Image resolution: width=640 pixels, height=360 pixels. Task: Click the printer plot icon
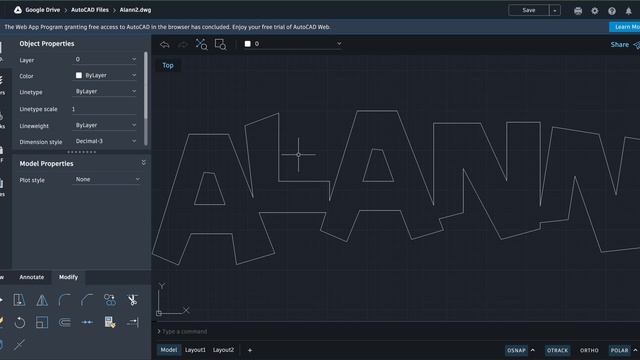click(578, 11)
